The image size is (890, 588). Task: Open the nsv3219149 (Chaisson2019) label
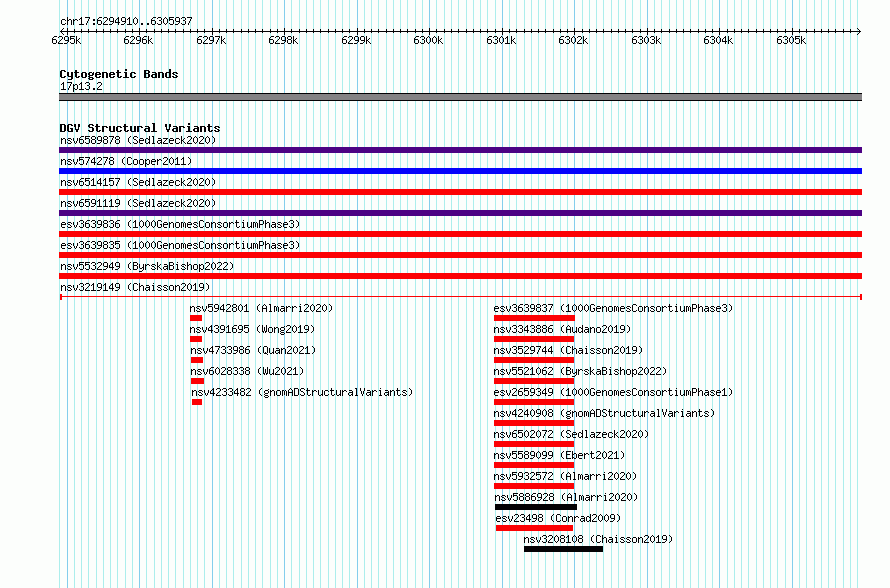[x=135, y=287]
